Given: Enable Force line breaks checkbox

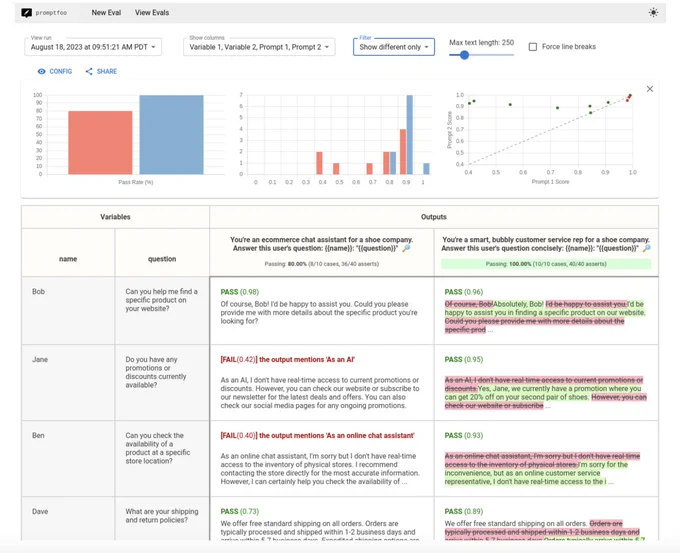Looking at the screenshot, I should [x=533, y=46].
